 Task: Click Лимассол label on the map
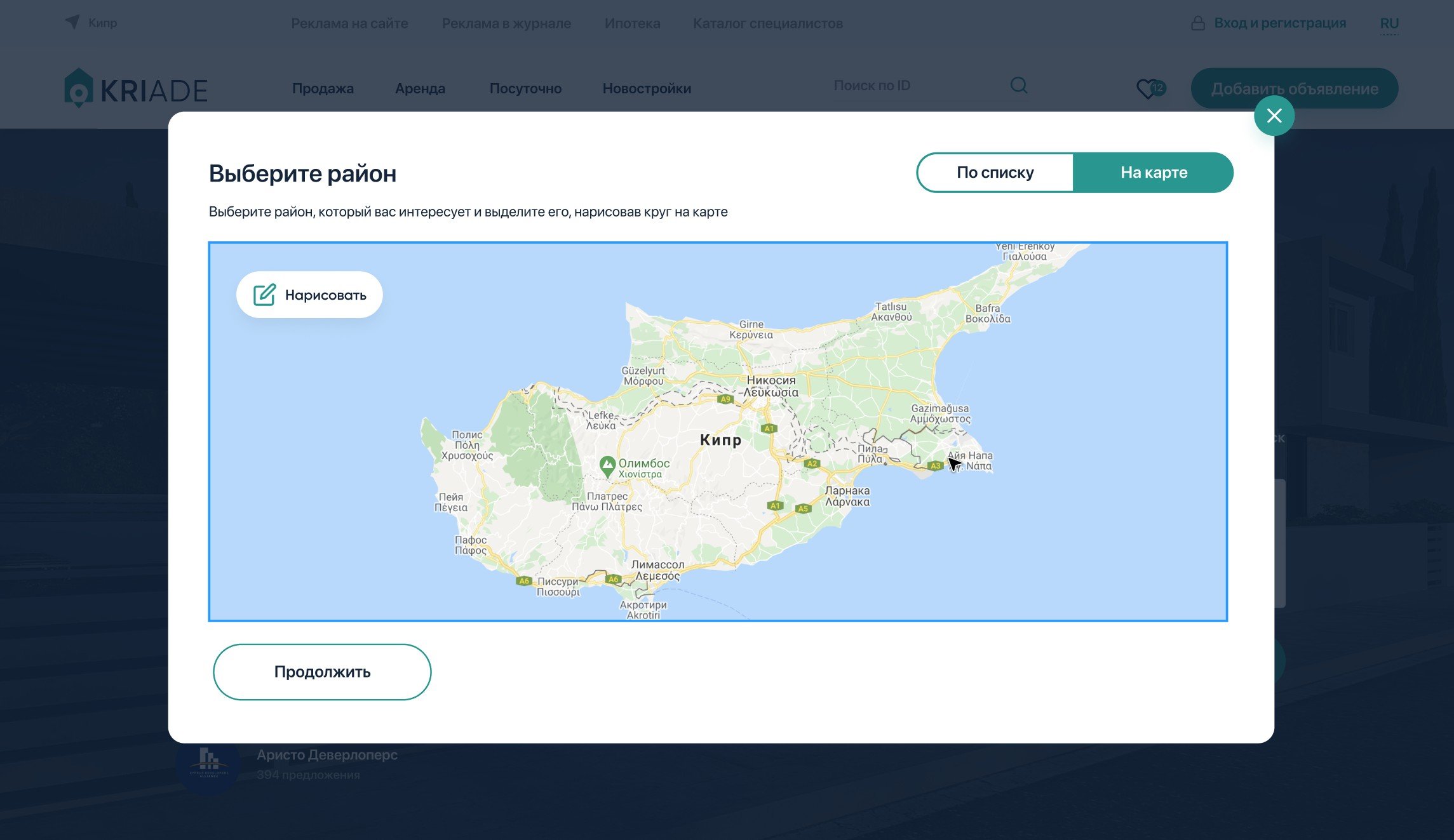click(x=657, y=564)
